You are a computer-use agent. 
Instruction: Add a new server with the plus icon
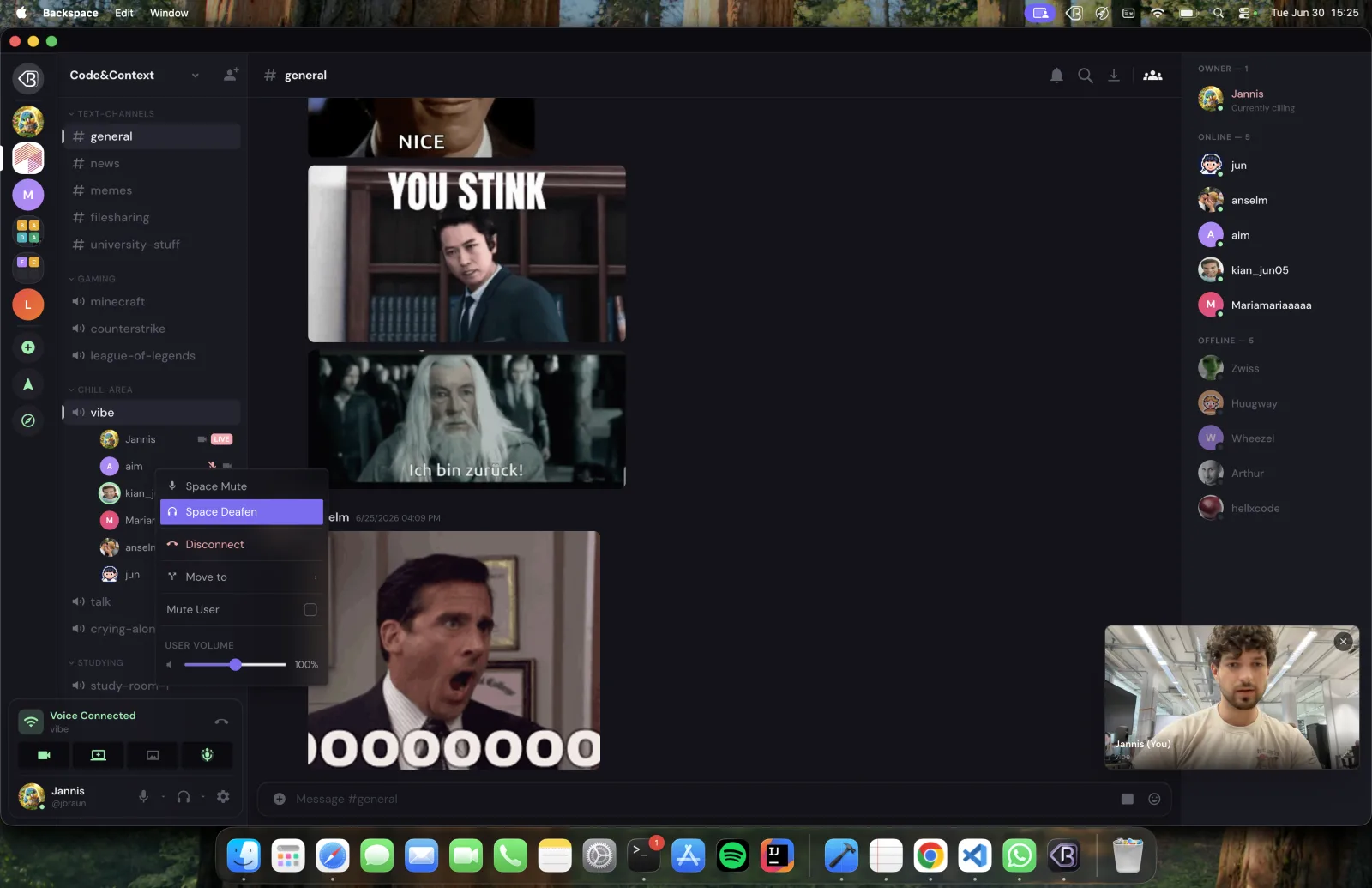point(28,347)
